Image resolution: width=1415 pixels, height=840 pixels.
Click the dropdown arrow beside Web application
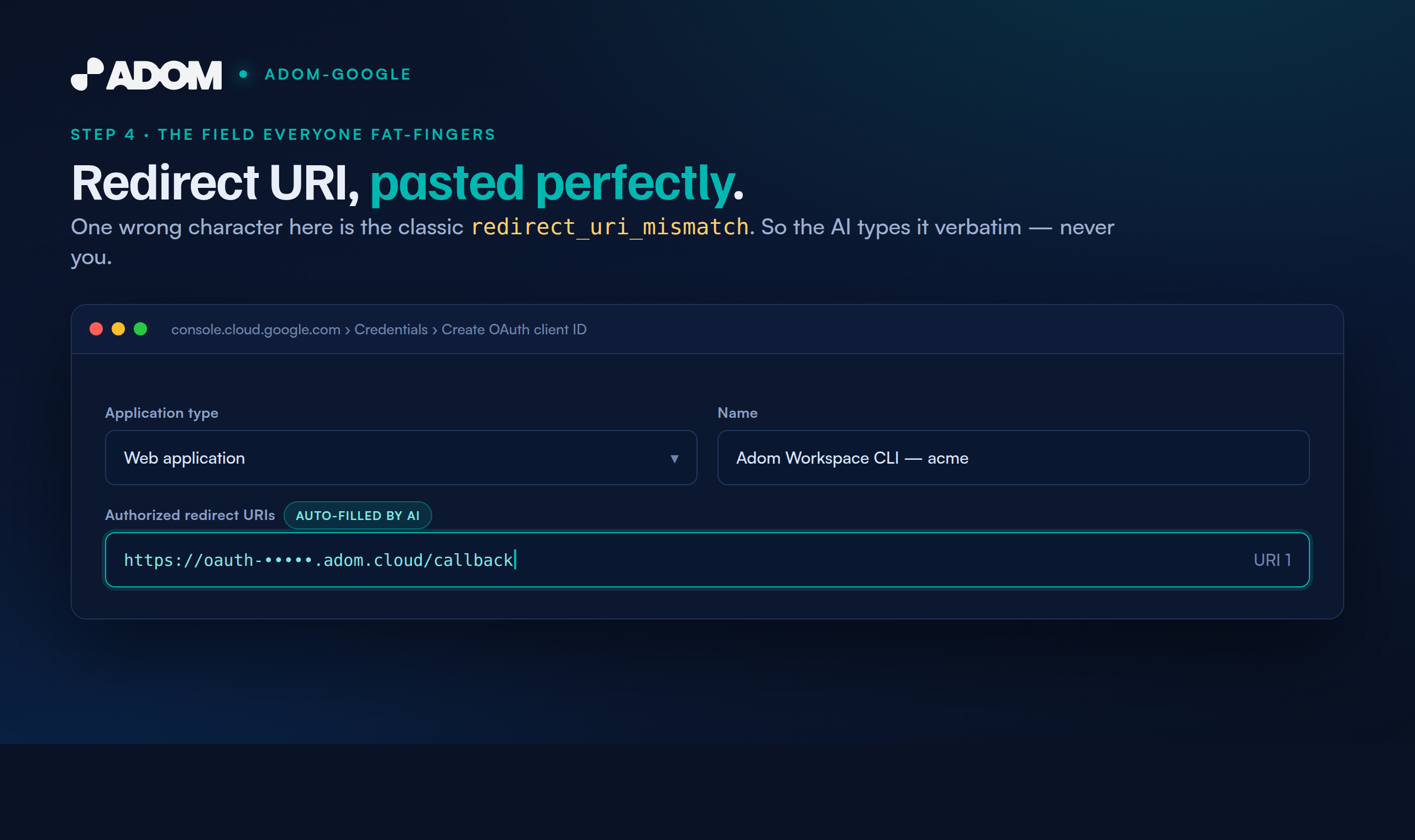pos(674,459)
